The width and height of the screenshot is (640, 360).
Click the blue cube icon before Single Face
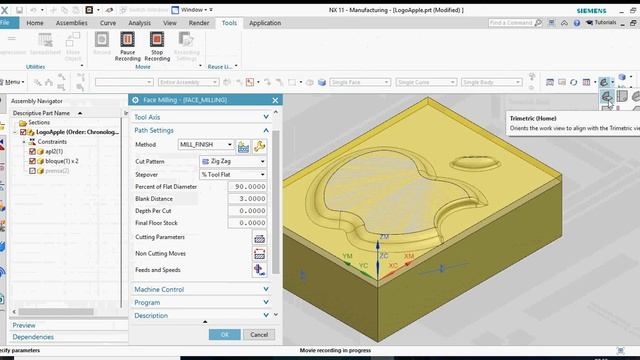coord(322,82)
